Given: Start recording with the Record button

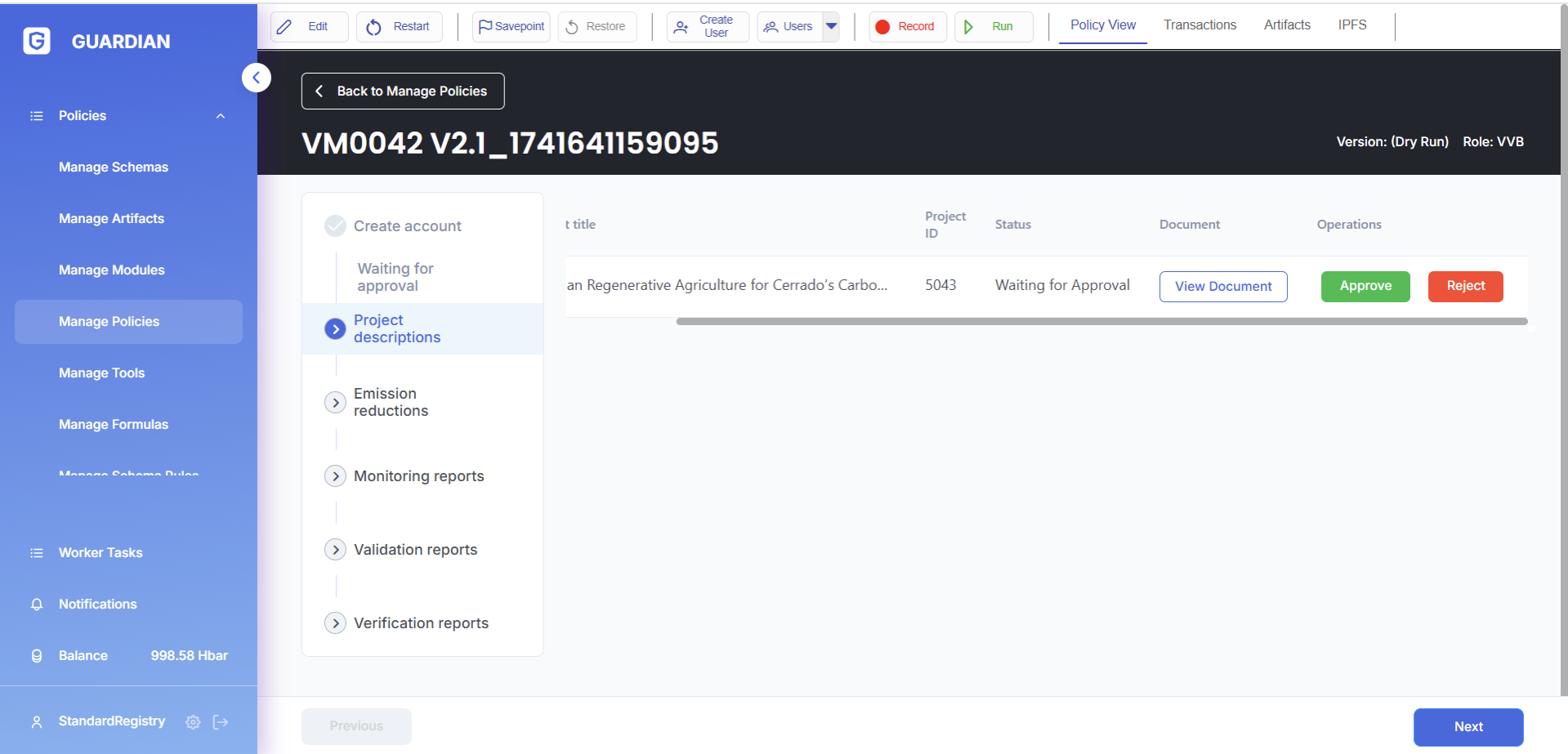Looking at the screenshot, I should [906, 27].
